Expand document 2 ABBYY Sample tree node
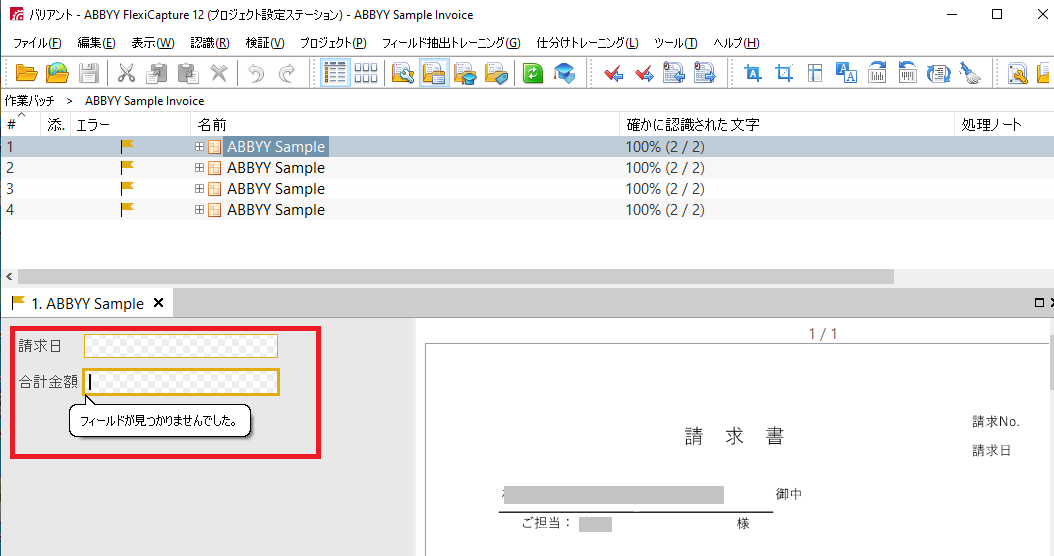This screenshot has height=556, width=1054. (x=200, y=167)
